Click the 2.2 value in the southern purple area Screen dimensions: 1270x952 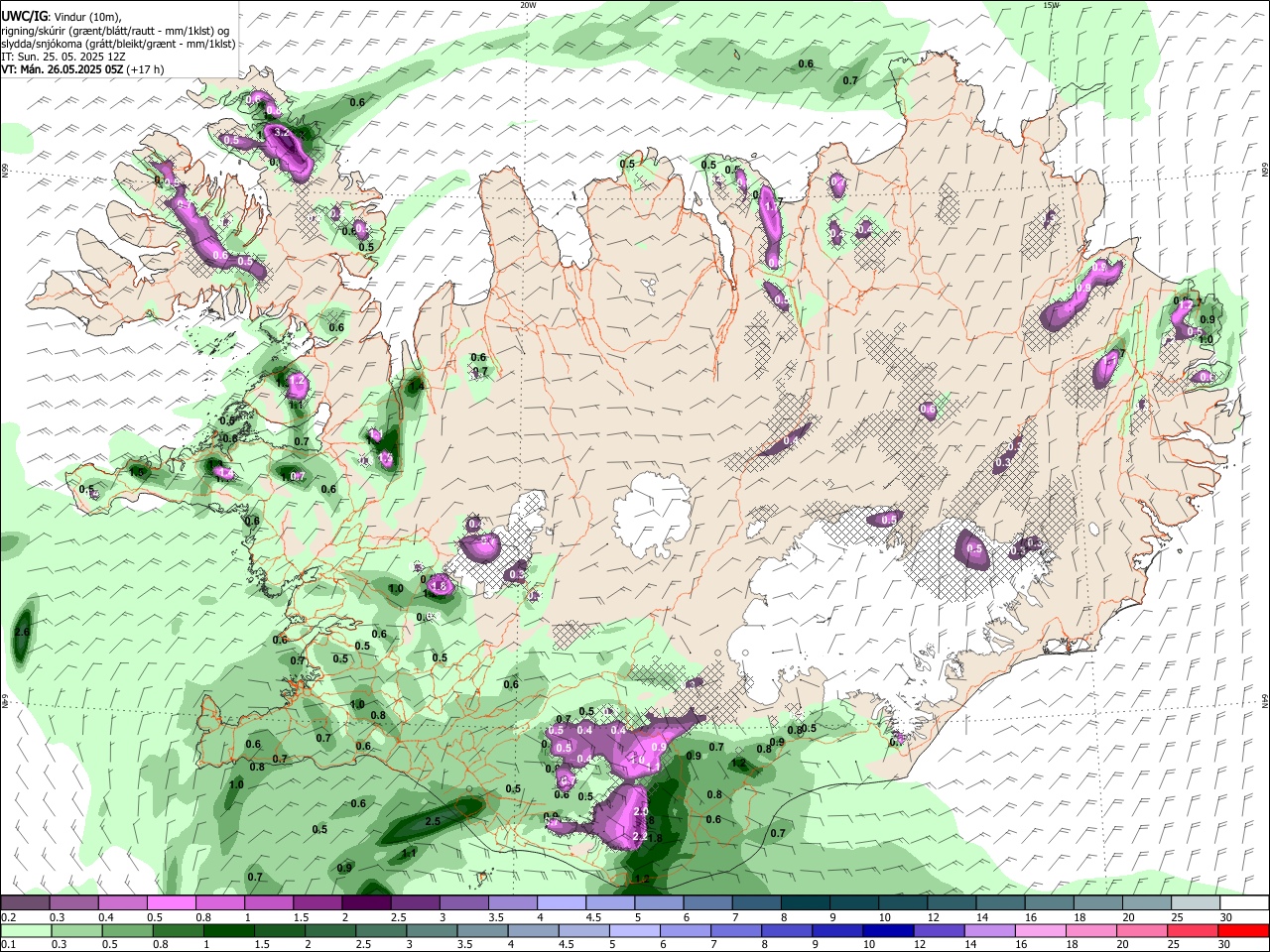coord(639,837)
